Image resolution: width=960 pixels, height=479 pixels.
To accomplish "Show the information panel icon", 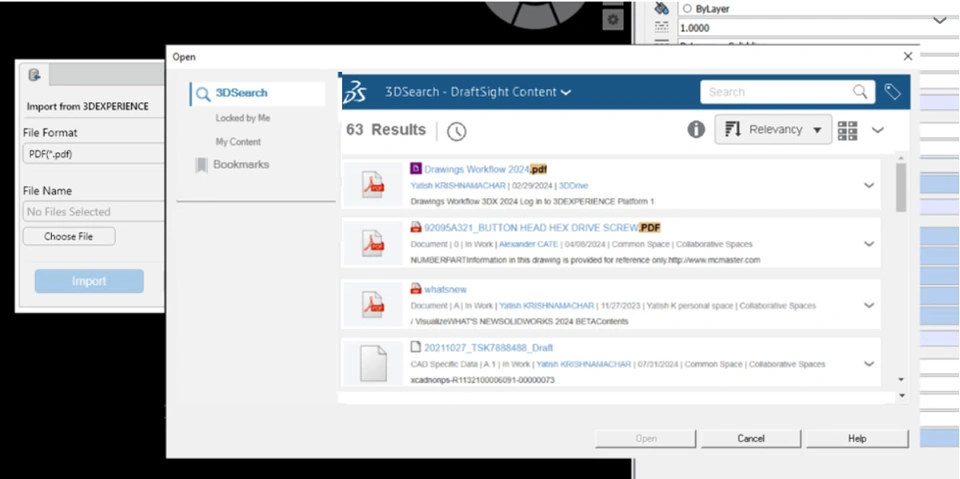I will [696, 129].
